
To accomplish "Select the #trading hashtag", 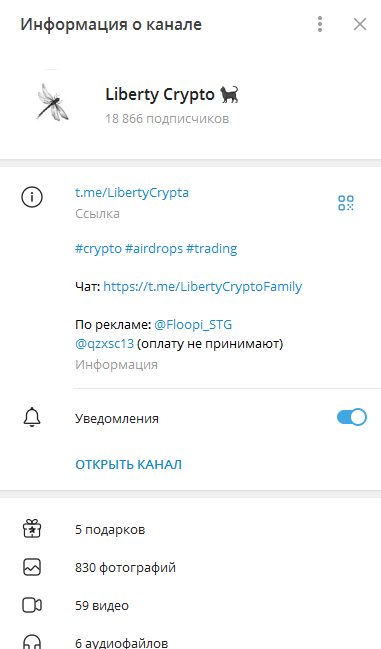I will tap(212, 249).
